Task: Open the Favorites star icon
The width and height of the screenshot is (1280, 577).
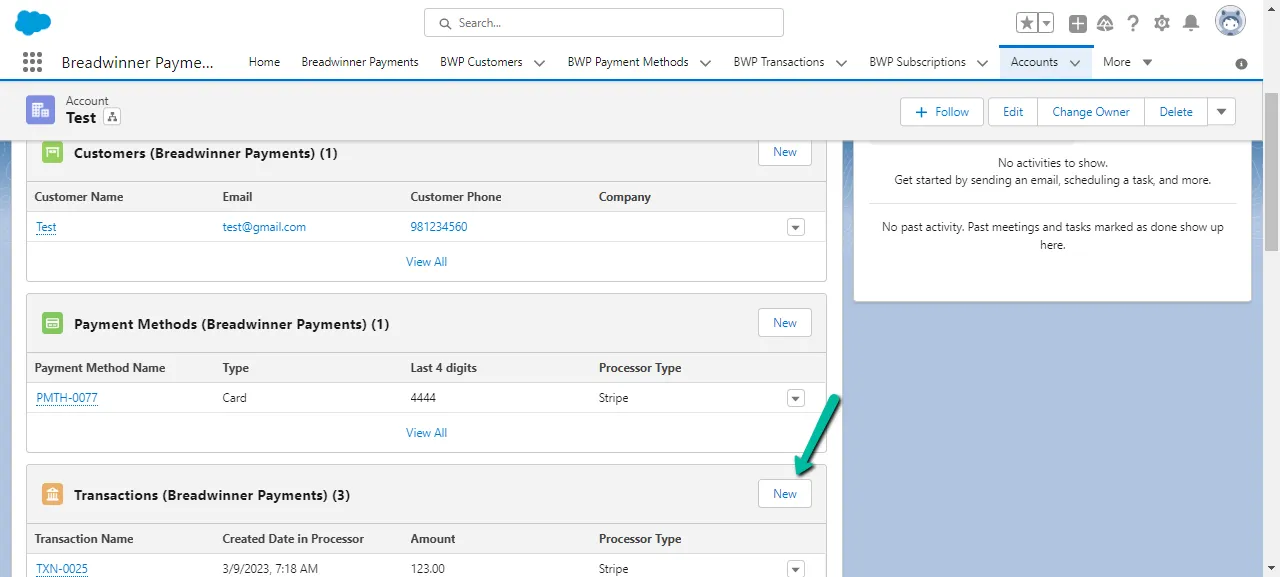Action: click(1027, 23)
